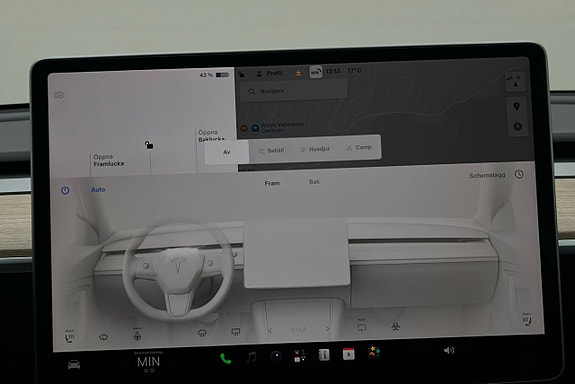Image resolution: width=575 pixels, height=384 pixels.
Task: Tap the climate power button
Action: tap(65, 190)
